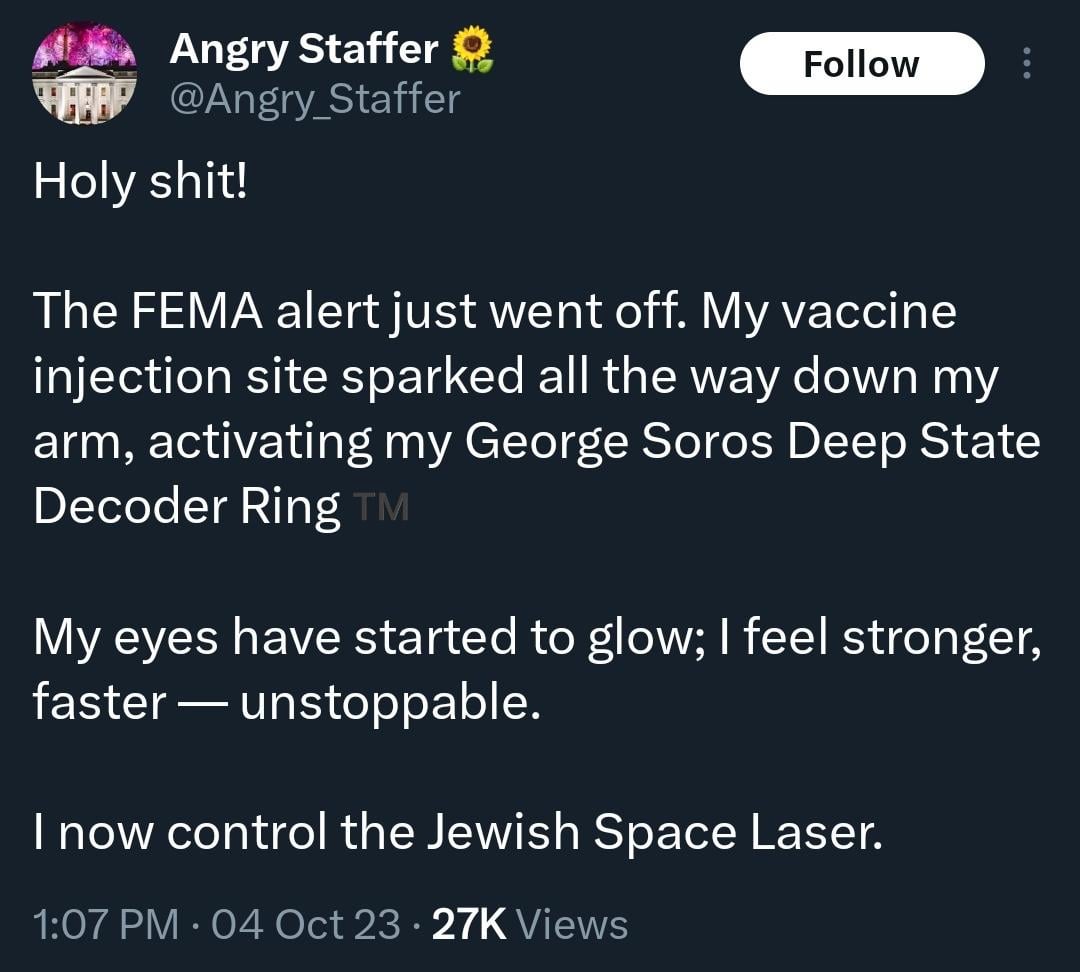
Task: Click the TM symbol after Decoder Ring
Action: 381,509
